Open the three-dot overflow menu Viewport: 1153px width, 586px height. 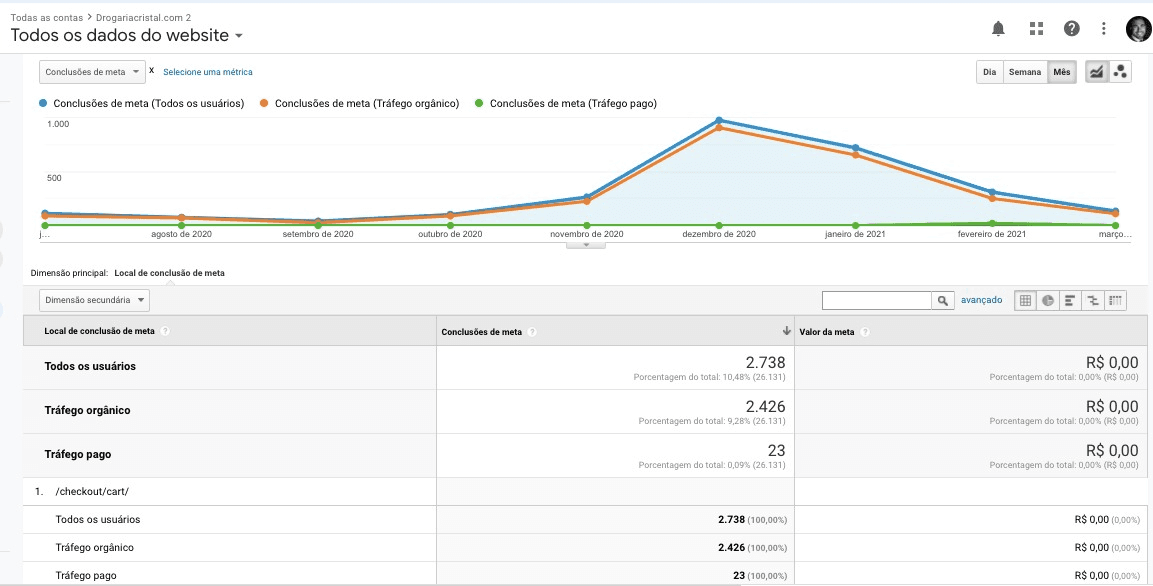tap(1104, 28)
